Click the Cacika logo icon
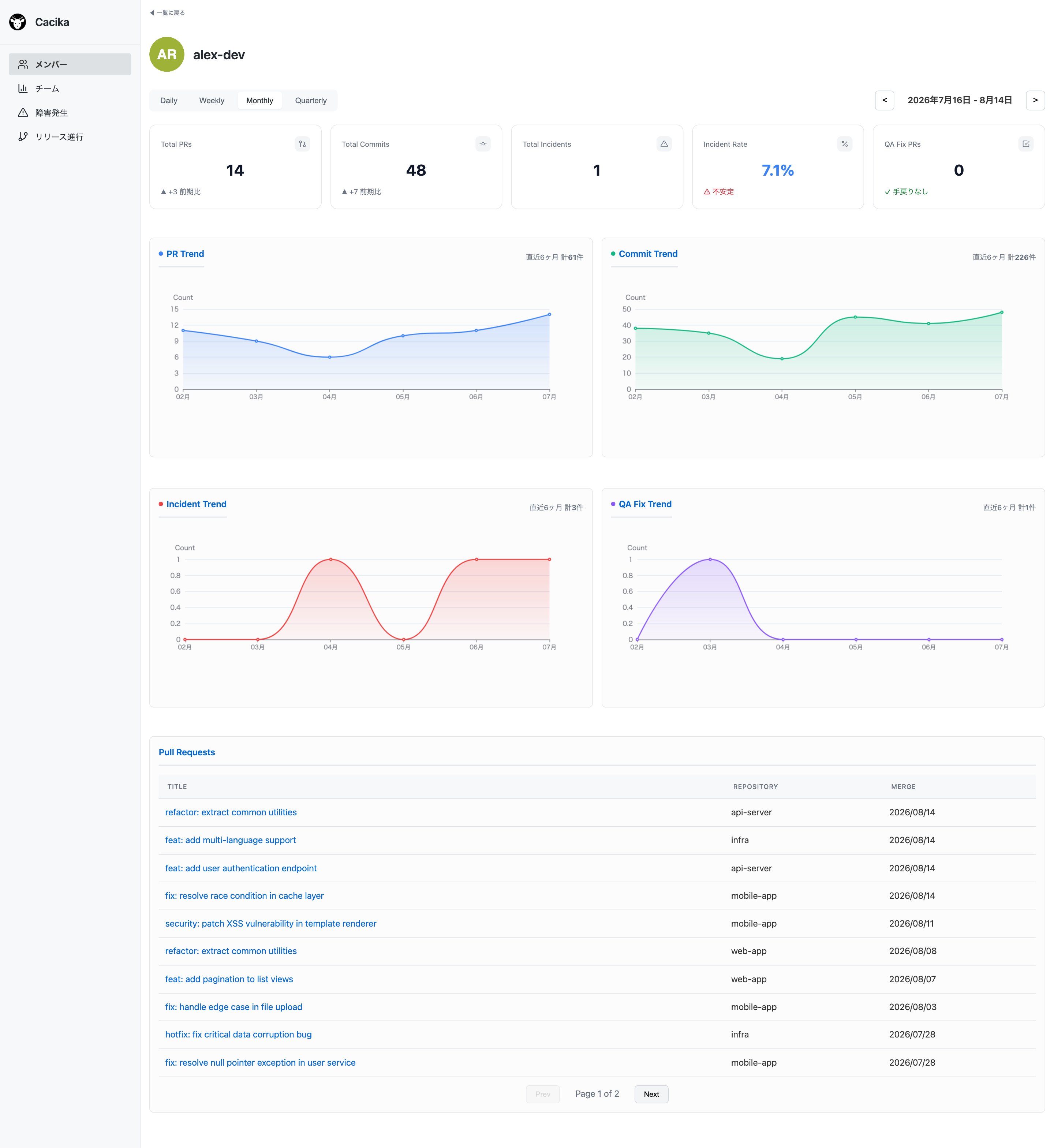Image resolution: width=1054 pixels, height=1148 pixels. click(18, 22)
